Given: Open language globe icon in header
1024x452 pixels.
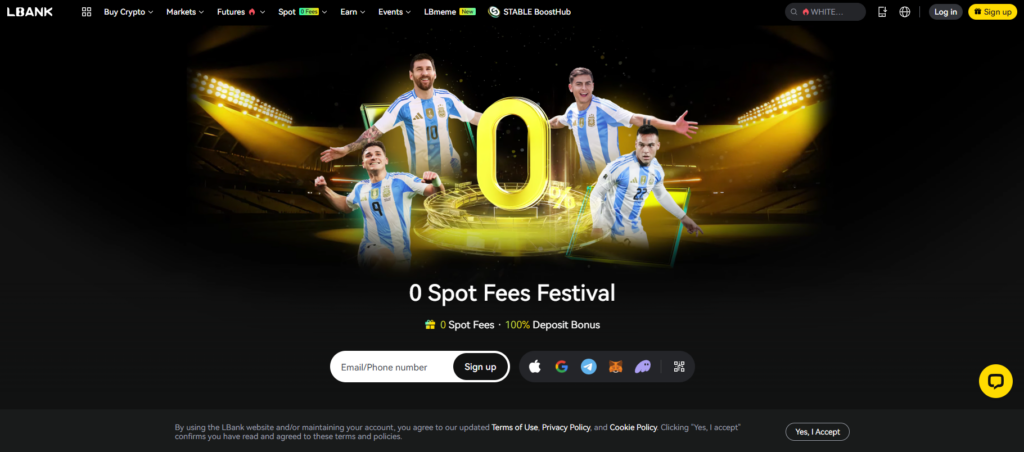Looking at the screenshot, I should click(x=904, y=12).
